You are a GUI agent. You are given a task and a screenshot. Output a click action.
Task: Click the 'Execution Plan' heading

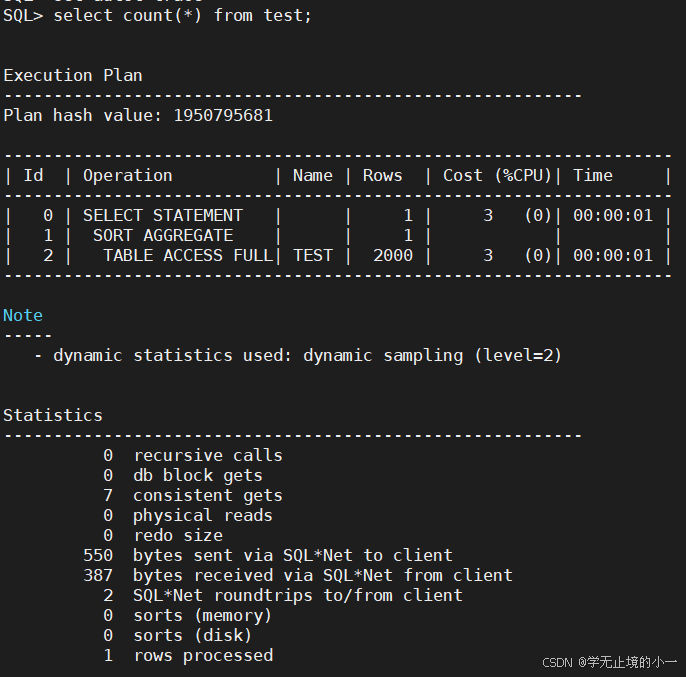pyautogui.click(x=73, y=75)
